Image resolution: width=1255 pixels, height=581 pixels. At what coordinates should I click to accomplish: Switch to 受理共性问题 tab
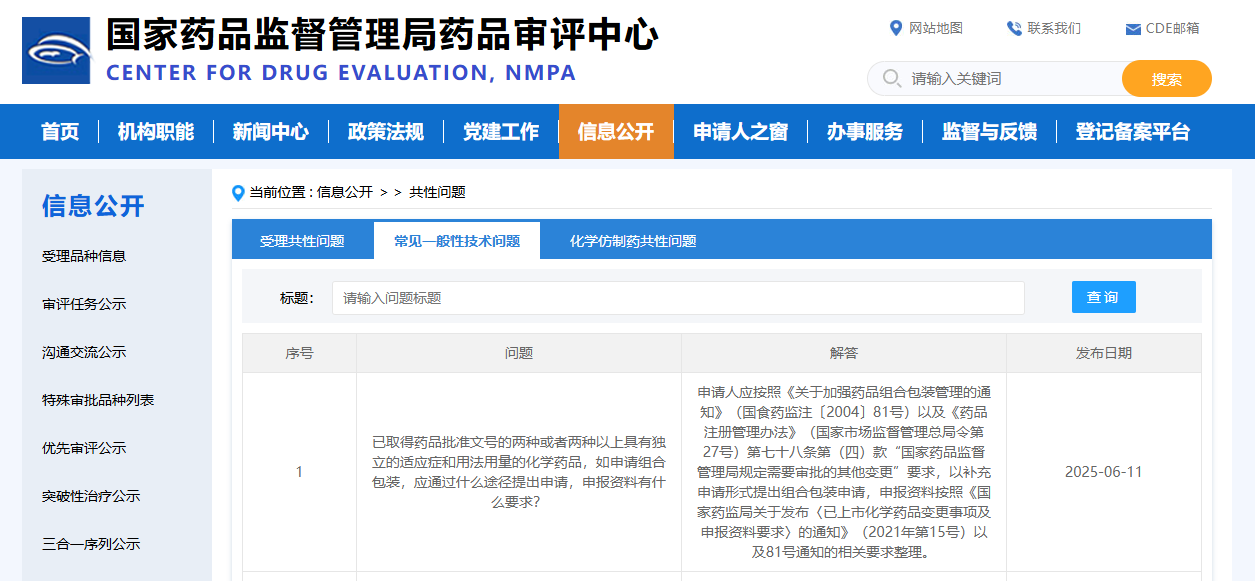302,241
